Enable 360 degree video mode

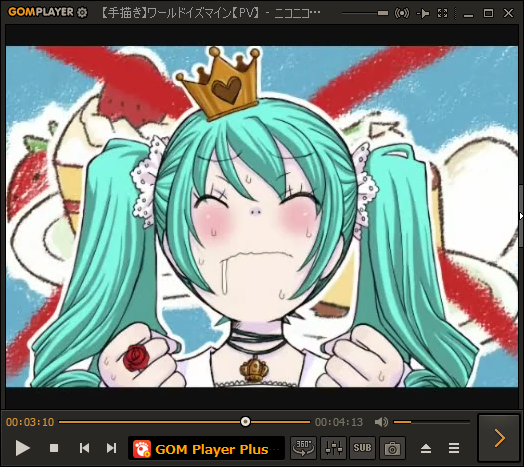303,448
